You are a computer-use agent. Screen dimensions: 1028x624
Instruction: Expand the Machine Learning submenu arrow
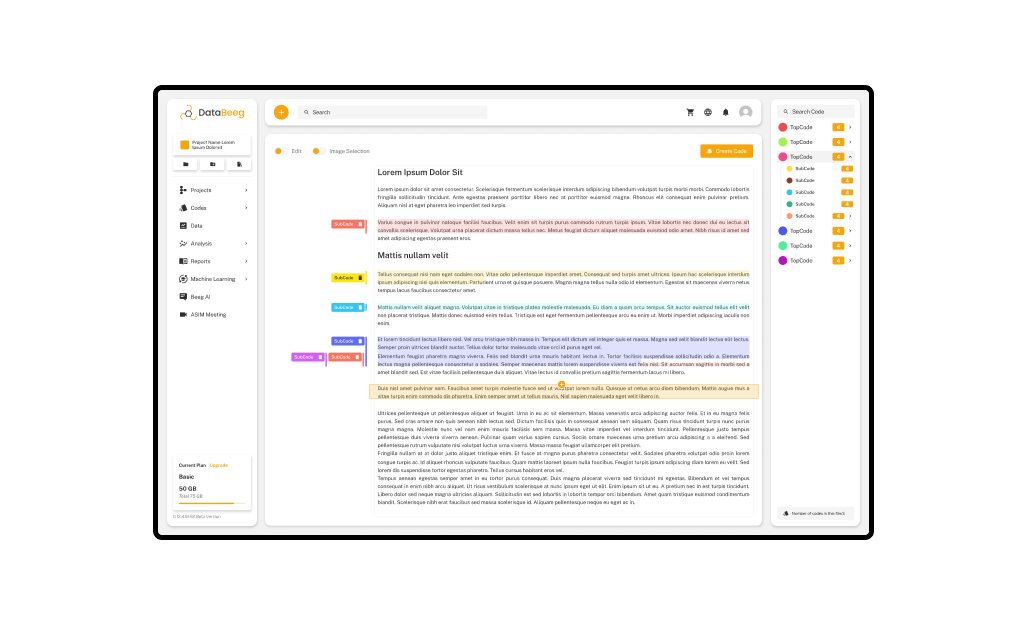point(246,279)
